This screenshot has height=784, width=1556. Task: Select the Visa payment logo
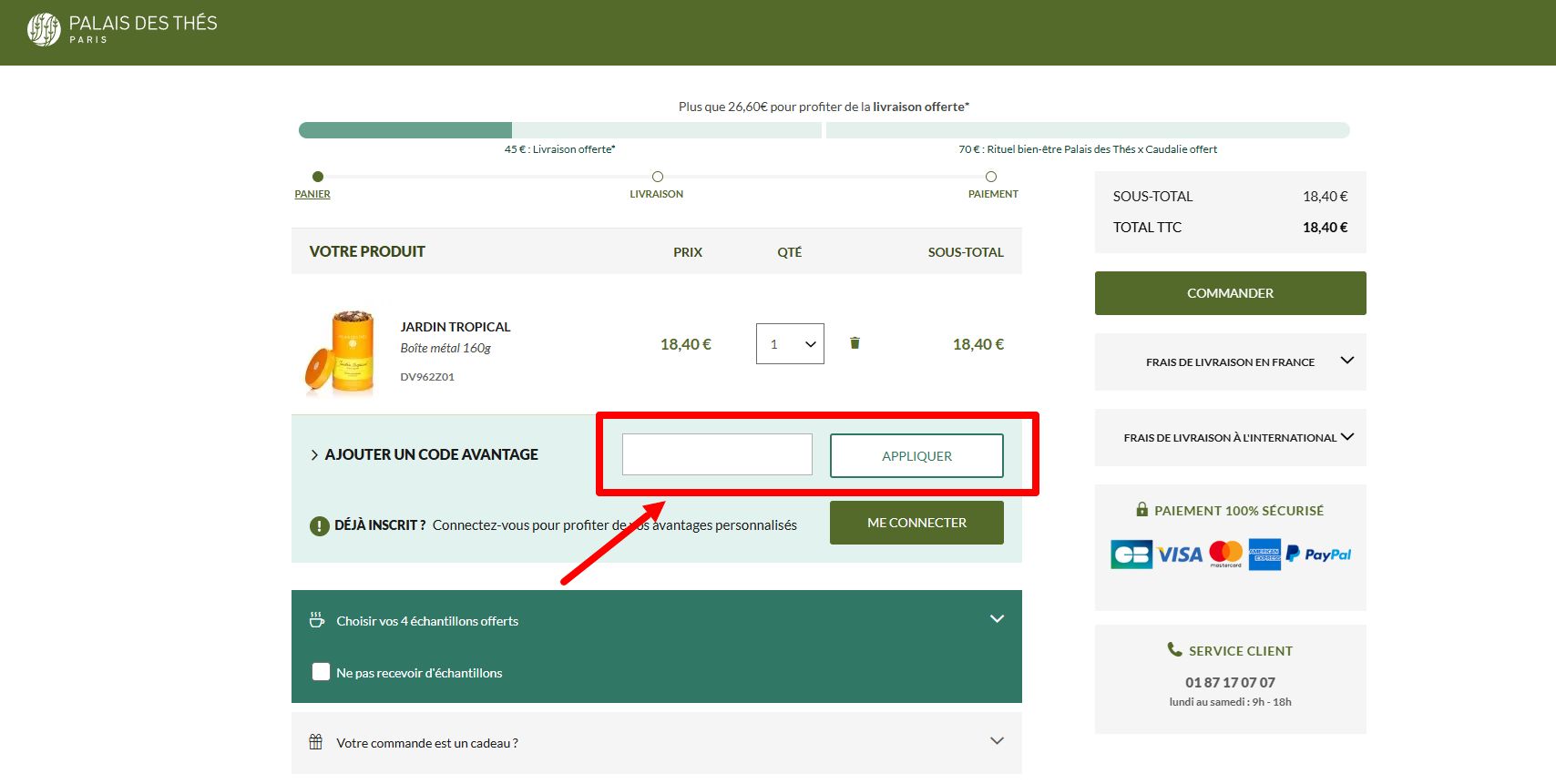pos(1180,555)
